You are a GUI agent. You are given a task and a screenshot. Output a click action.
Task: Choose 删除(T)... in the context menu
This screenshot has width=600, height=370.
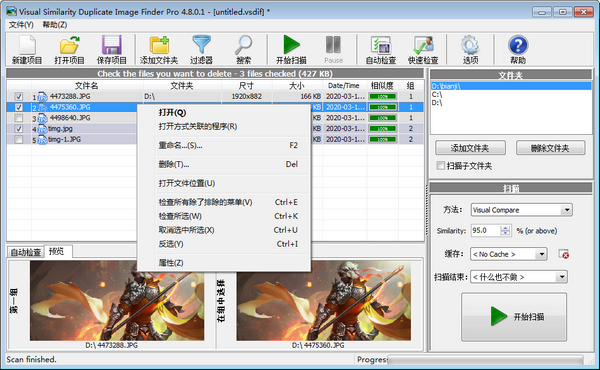pos(223,164)
